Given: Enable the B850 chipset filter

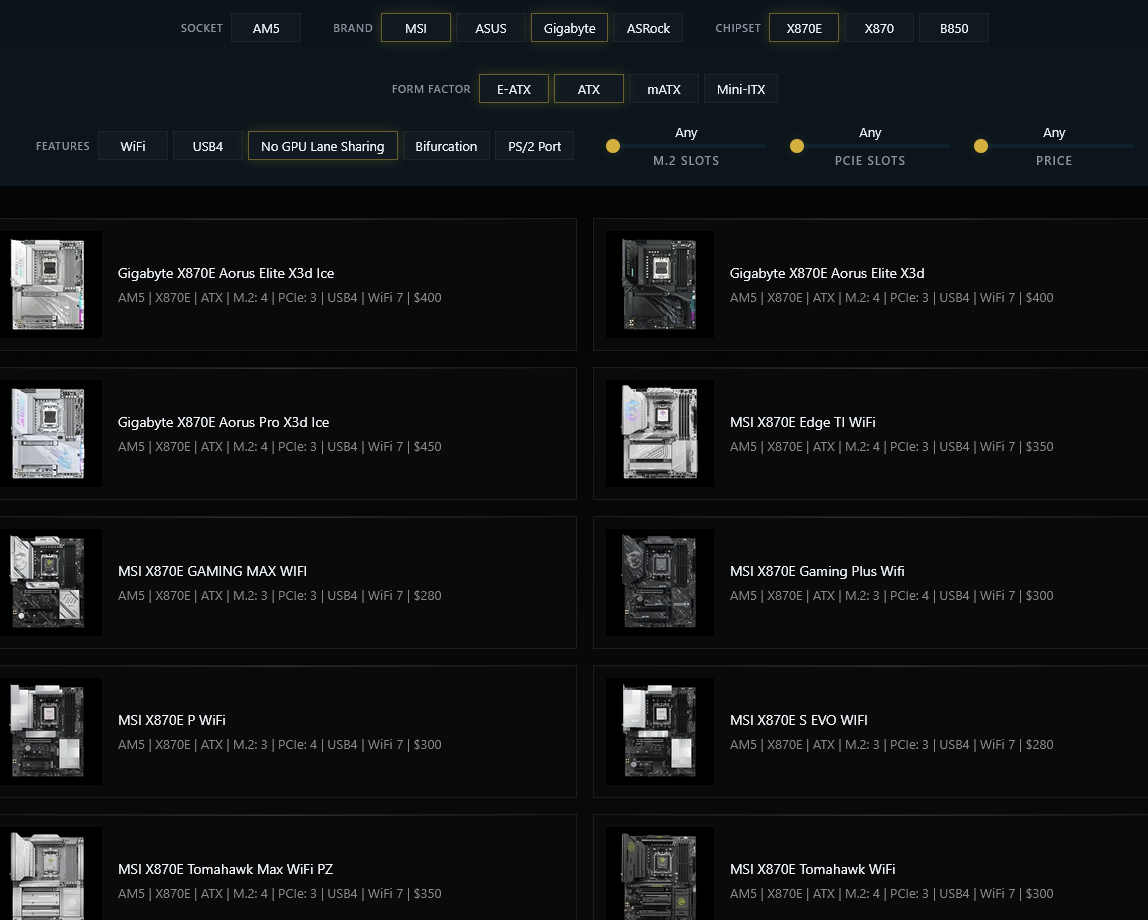Looking at the screenshot, I should point(954,28).
